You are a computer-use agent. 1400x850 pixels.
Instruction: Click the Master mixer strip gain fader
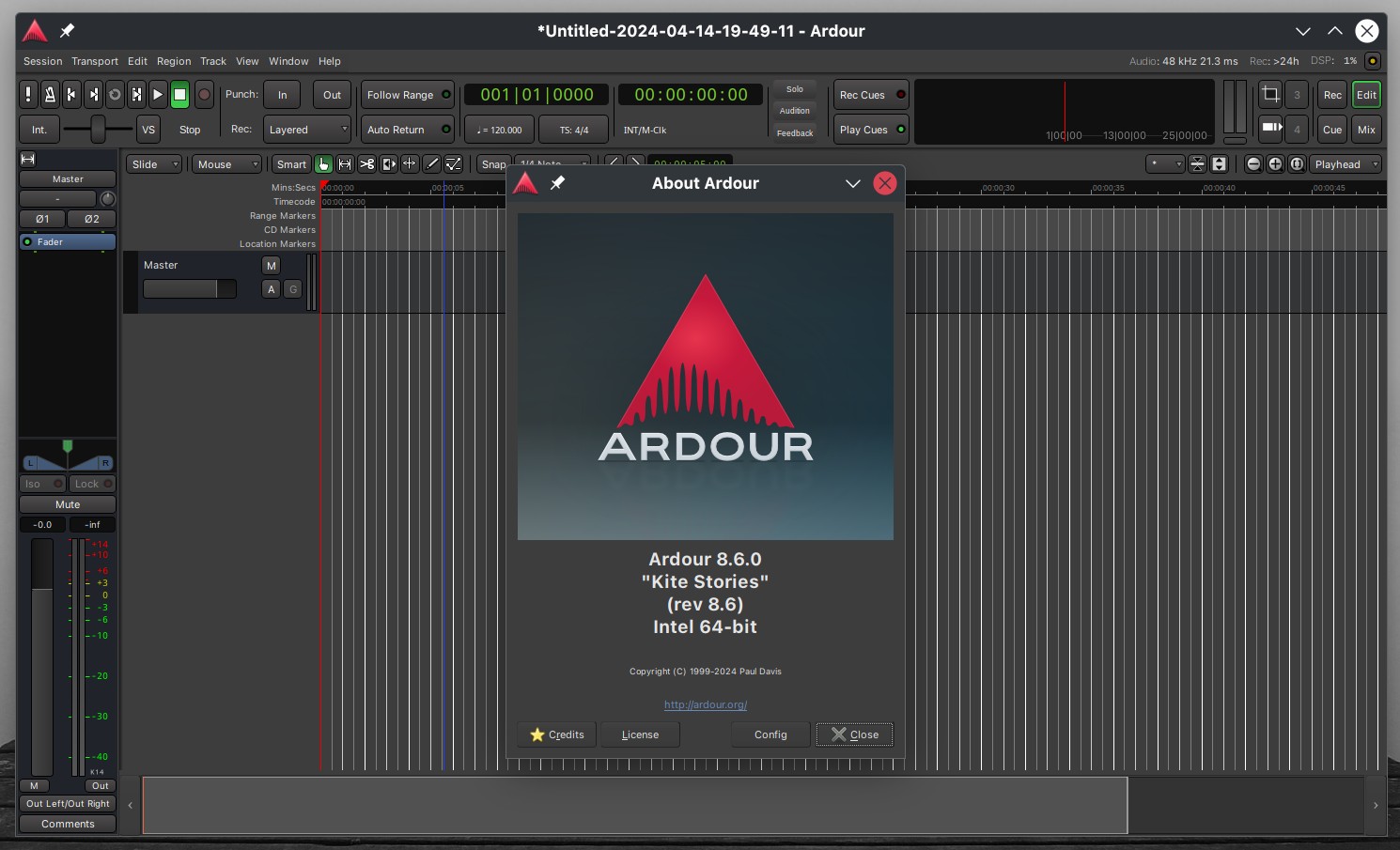coord(42,657)
